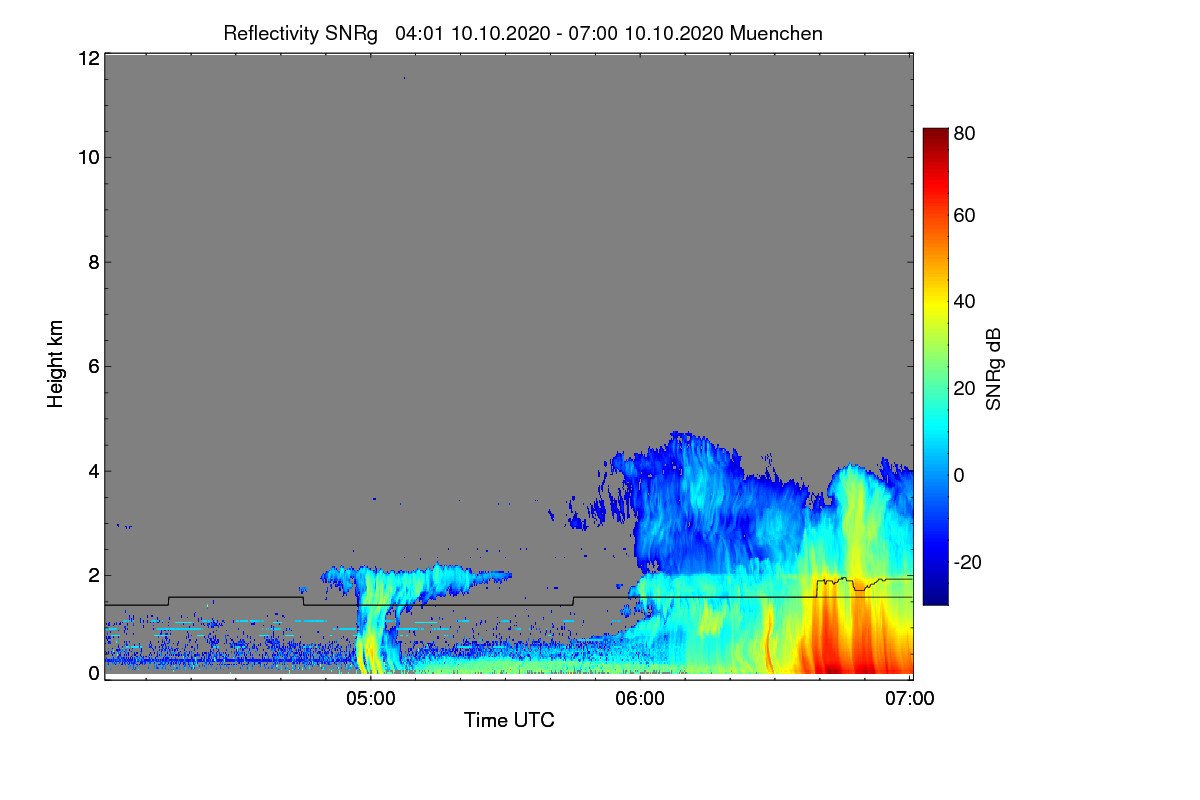Select the 'Height km' axis label
The height and width of the screenshot is (800, 1200).
[x=56, y=363]
